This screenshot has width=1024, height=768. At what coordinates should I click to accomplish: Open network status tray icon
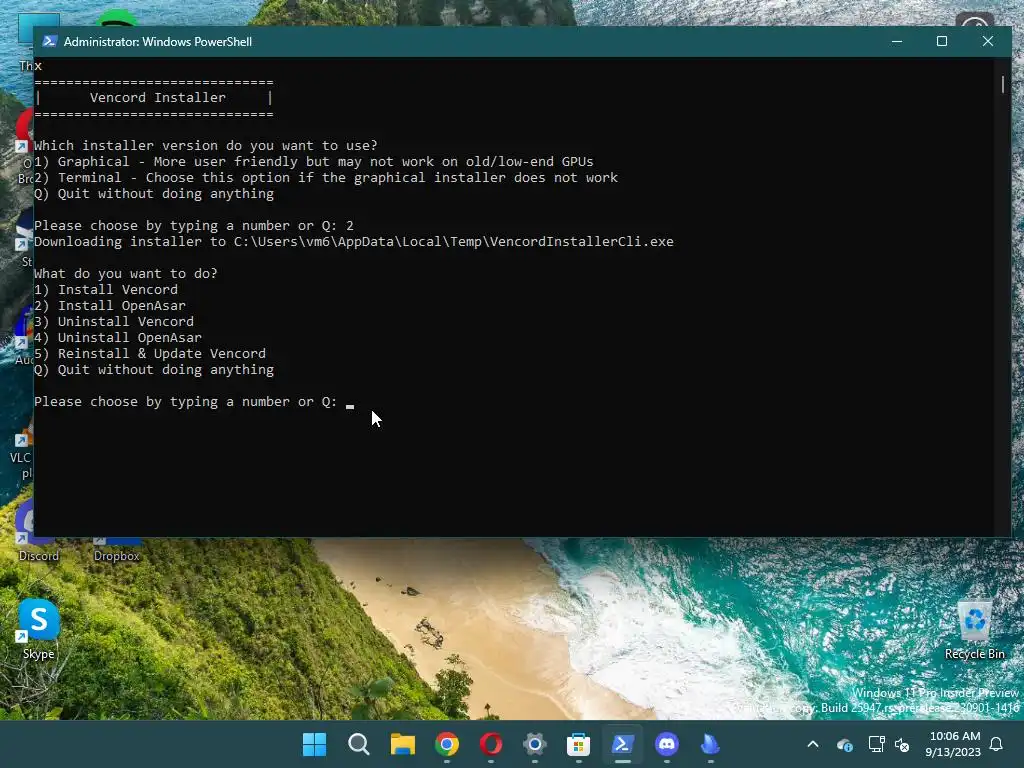pyautogui.click(x=876, y=744)
